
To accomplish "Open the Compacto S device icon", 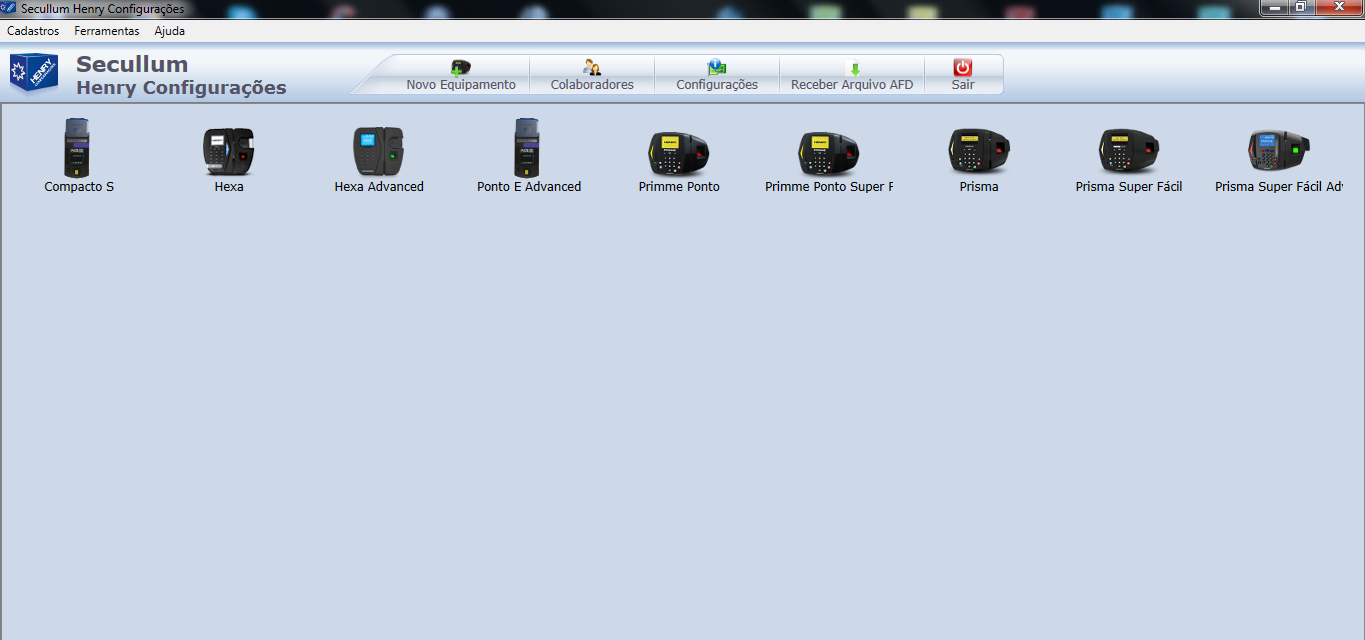I will 78,147.
